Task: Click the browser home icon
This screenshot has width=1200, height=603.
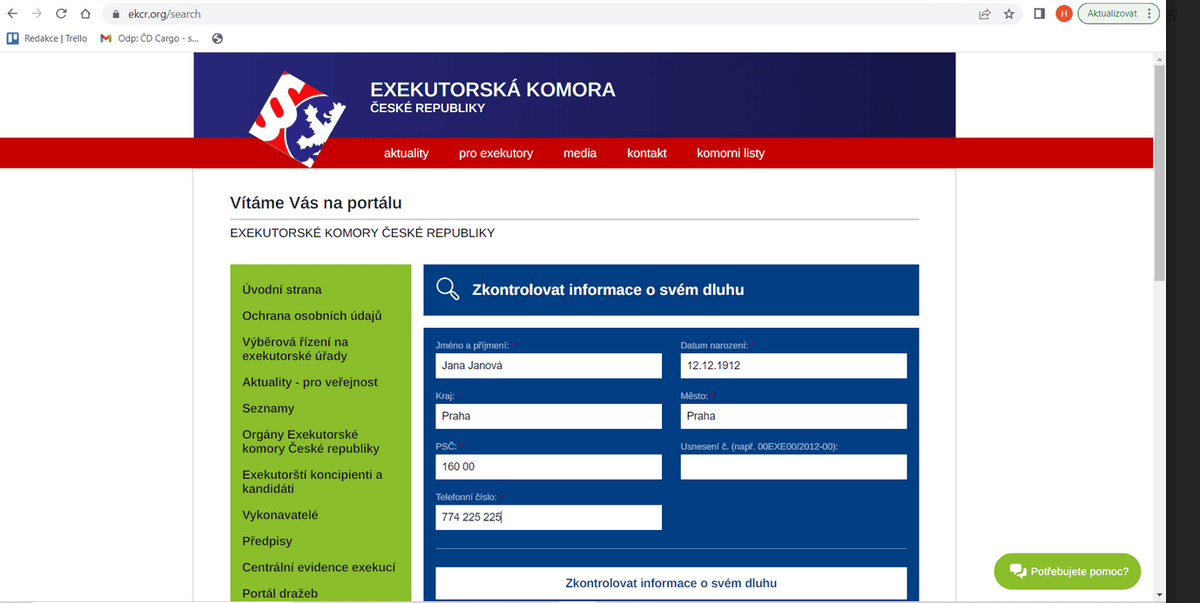Action: pyautogui.click(x=85, y=14)
